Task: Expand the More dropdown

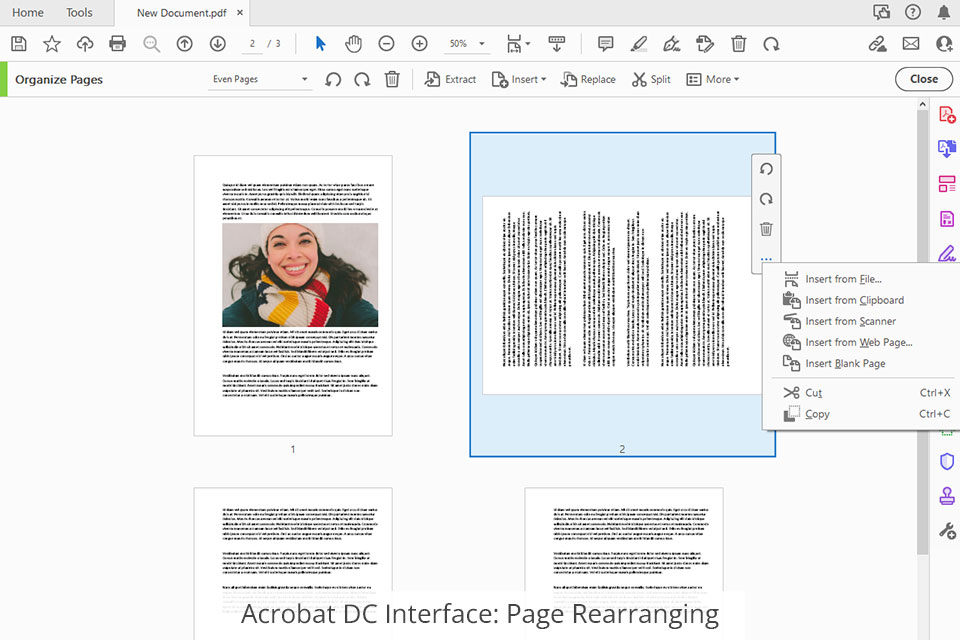Action: (x=713, y=79)
